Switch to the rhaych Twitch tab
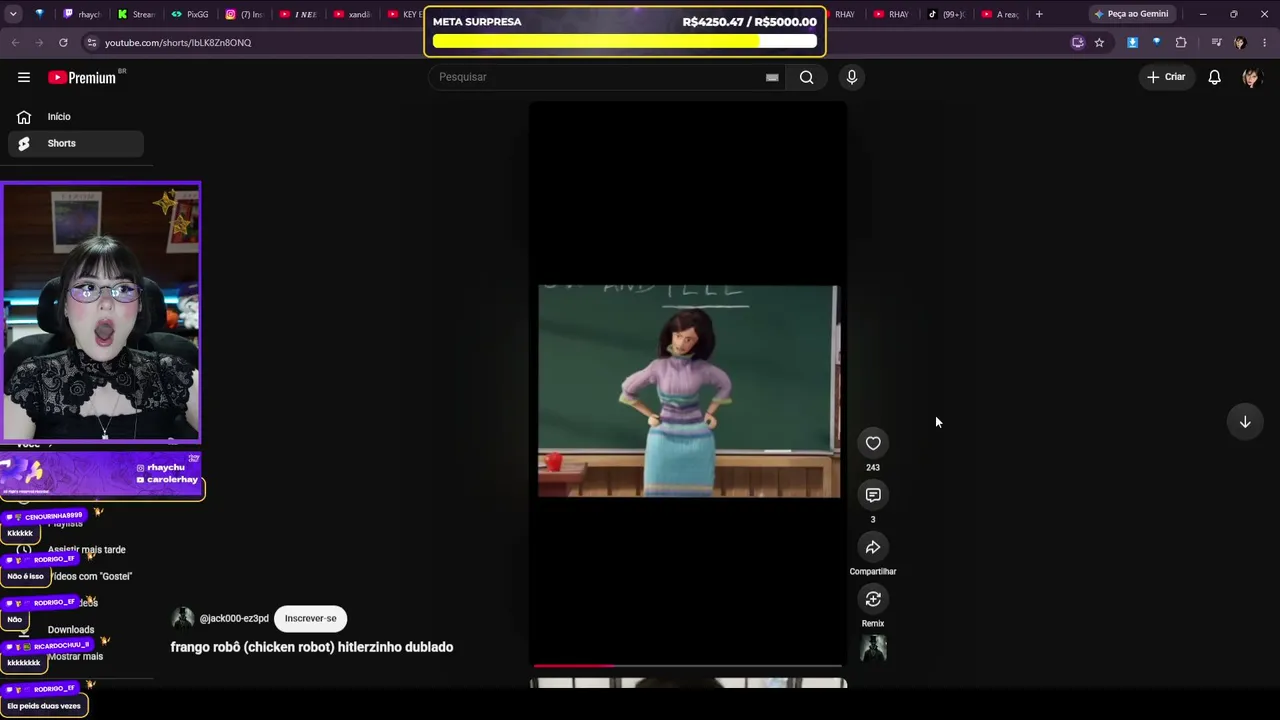Viewport: 1280px width, 720px height. tap(81, 14)
